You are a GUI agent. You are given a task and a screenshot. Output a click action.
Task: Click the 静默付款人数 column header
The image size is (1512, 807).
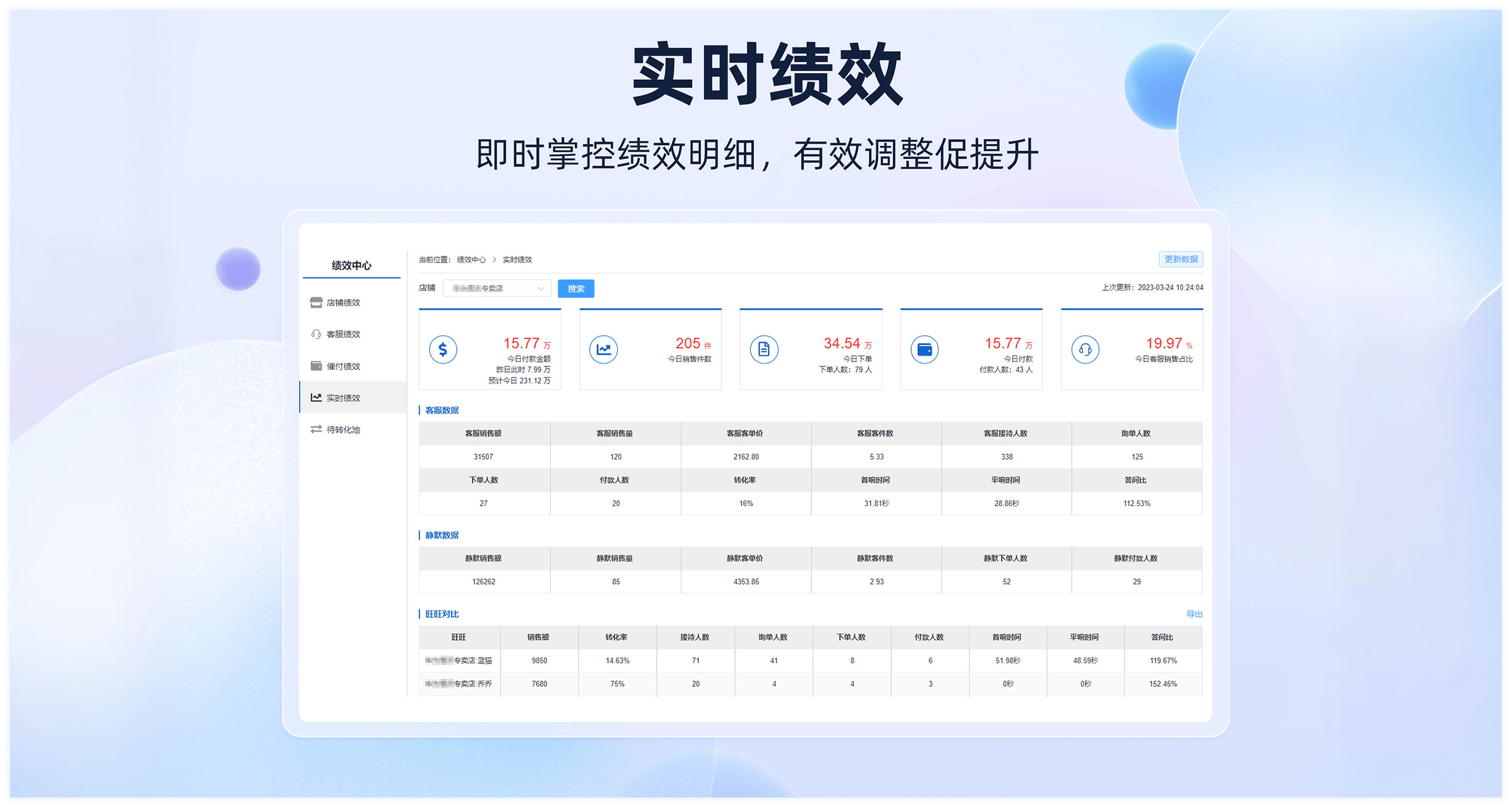pos(1136,558)
